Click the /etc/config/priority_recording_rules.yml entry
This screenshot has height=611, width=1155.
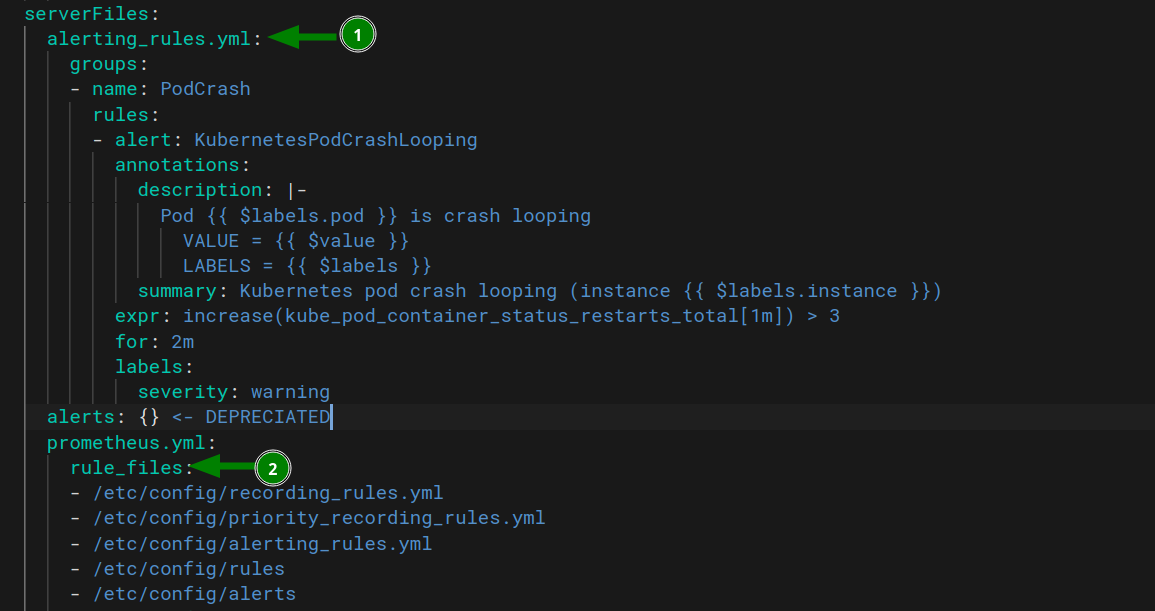(319, 518)
